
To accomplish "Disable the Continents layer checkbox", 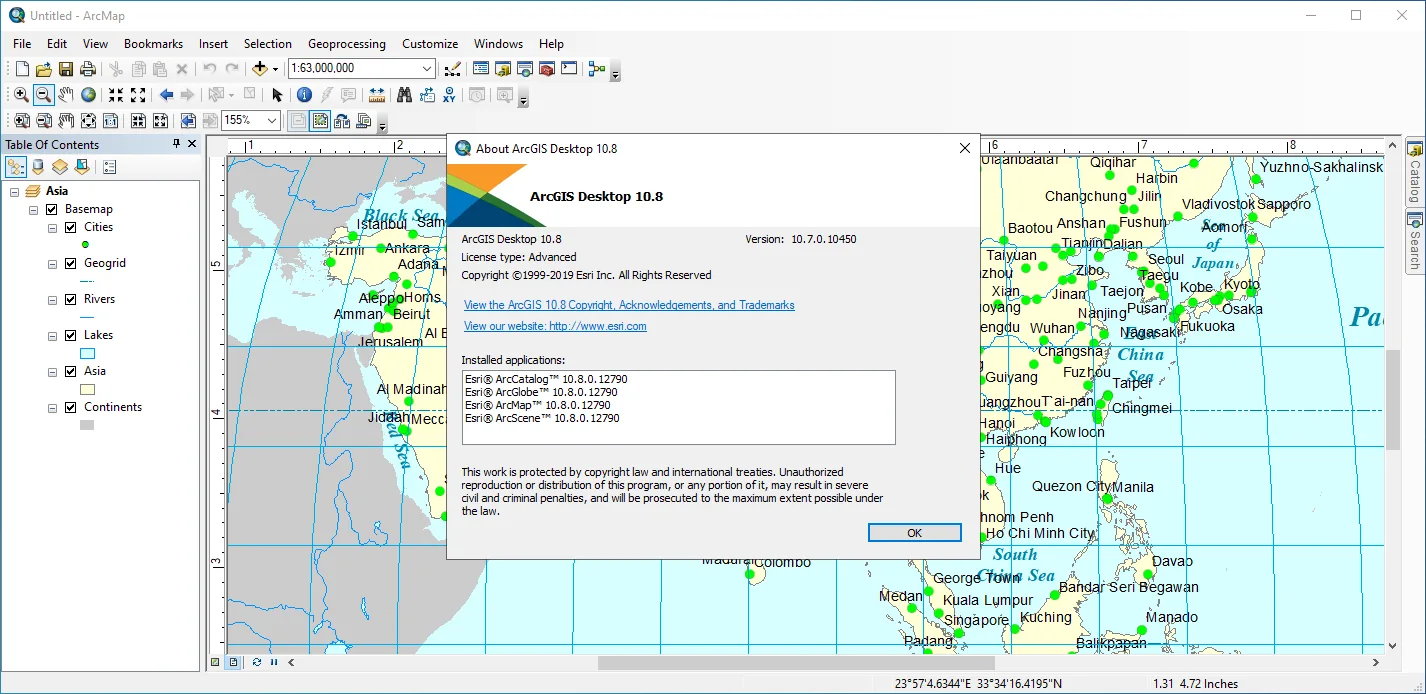I will [70, 408].
